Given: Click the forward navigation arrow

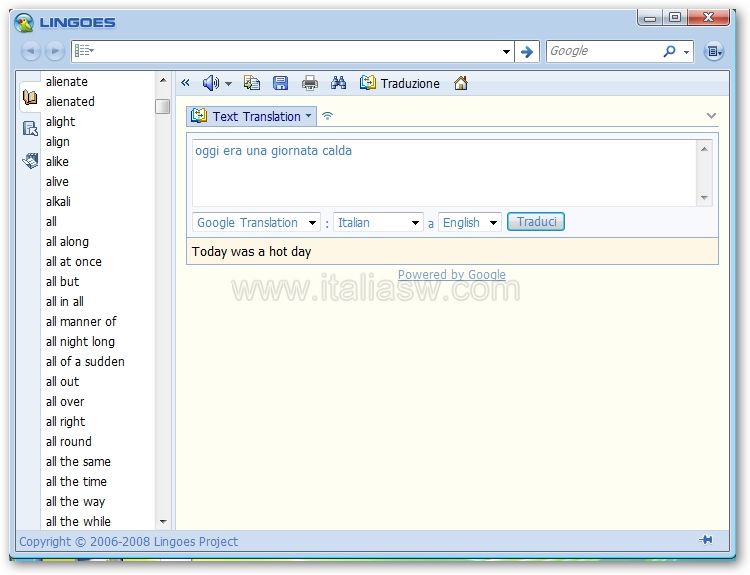Looking at the screenshot, I should pyautogui.click(x=55, y=51).
